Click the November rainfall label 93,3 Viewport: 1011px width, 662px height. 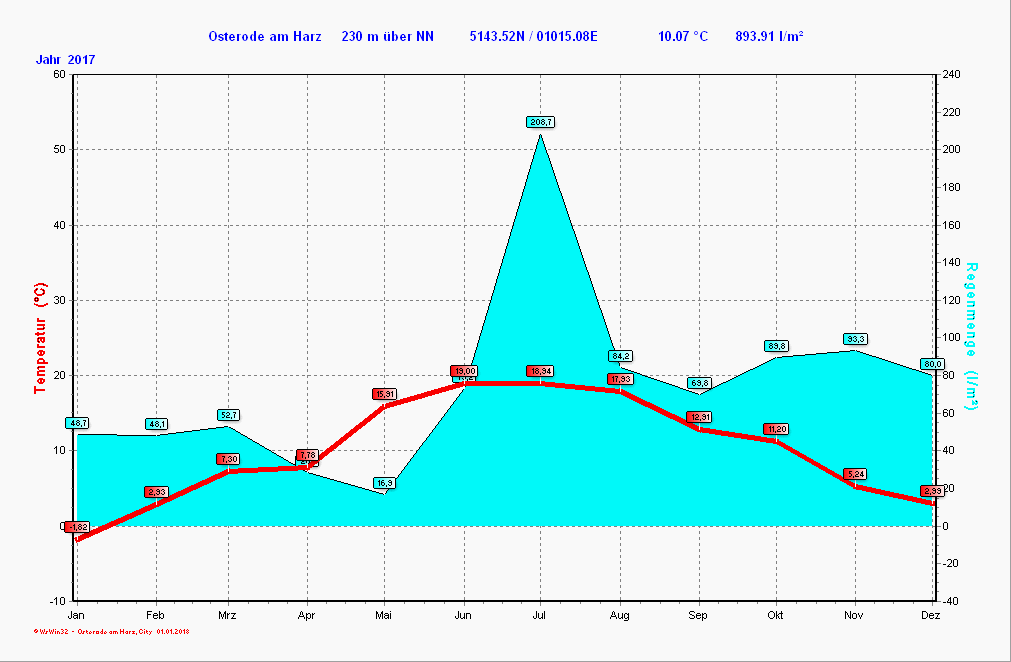click(855, 339)
